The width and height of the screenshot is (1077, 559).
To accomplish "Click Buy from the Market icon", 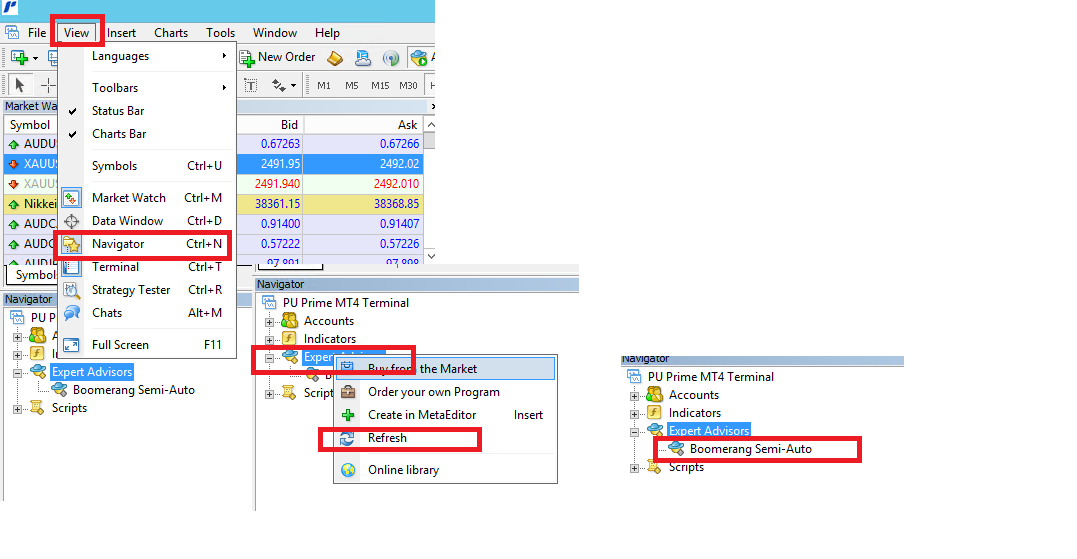I will point(348,369).
